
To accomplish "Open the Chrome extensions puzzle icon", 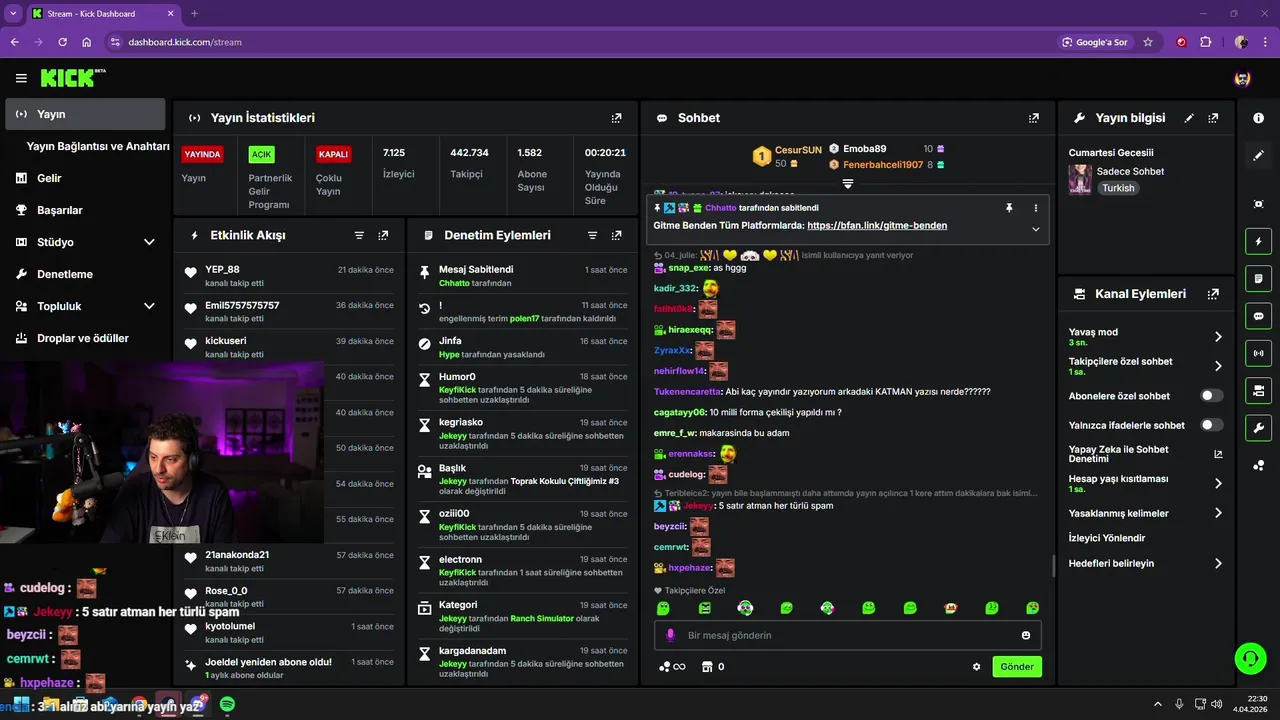I will [1205, 42].
